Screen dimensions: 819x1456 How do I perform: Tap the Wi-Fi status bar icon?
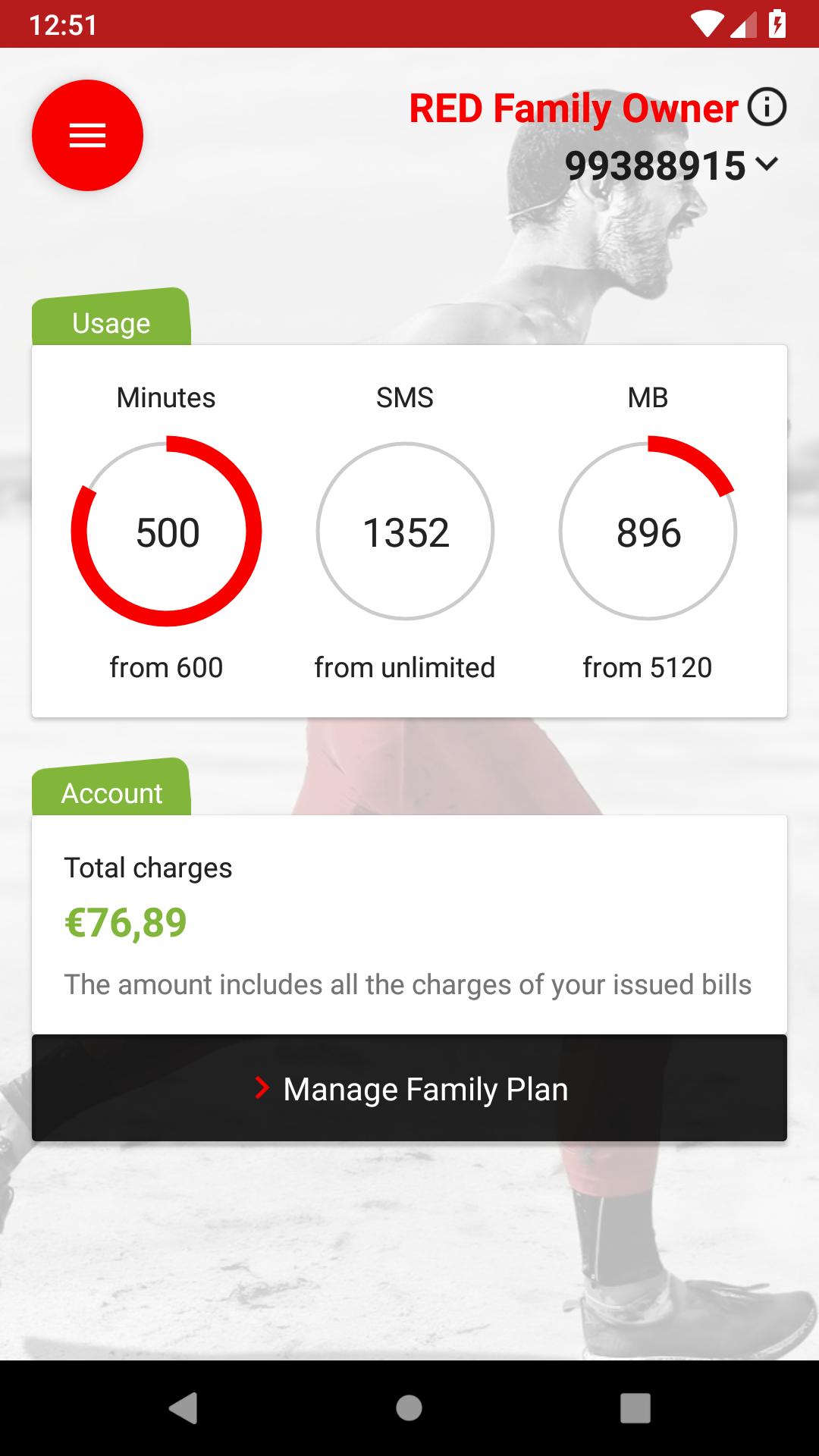click(706, 24)
